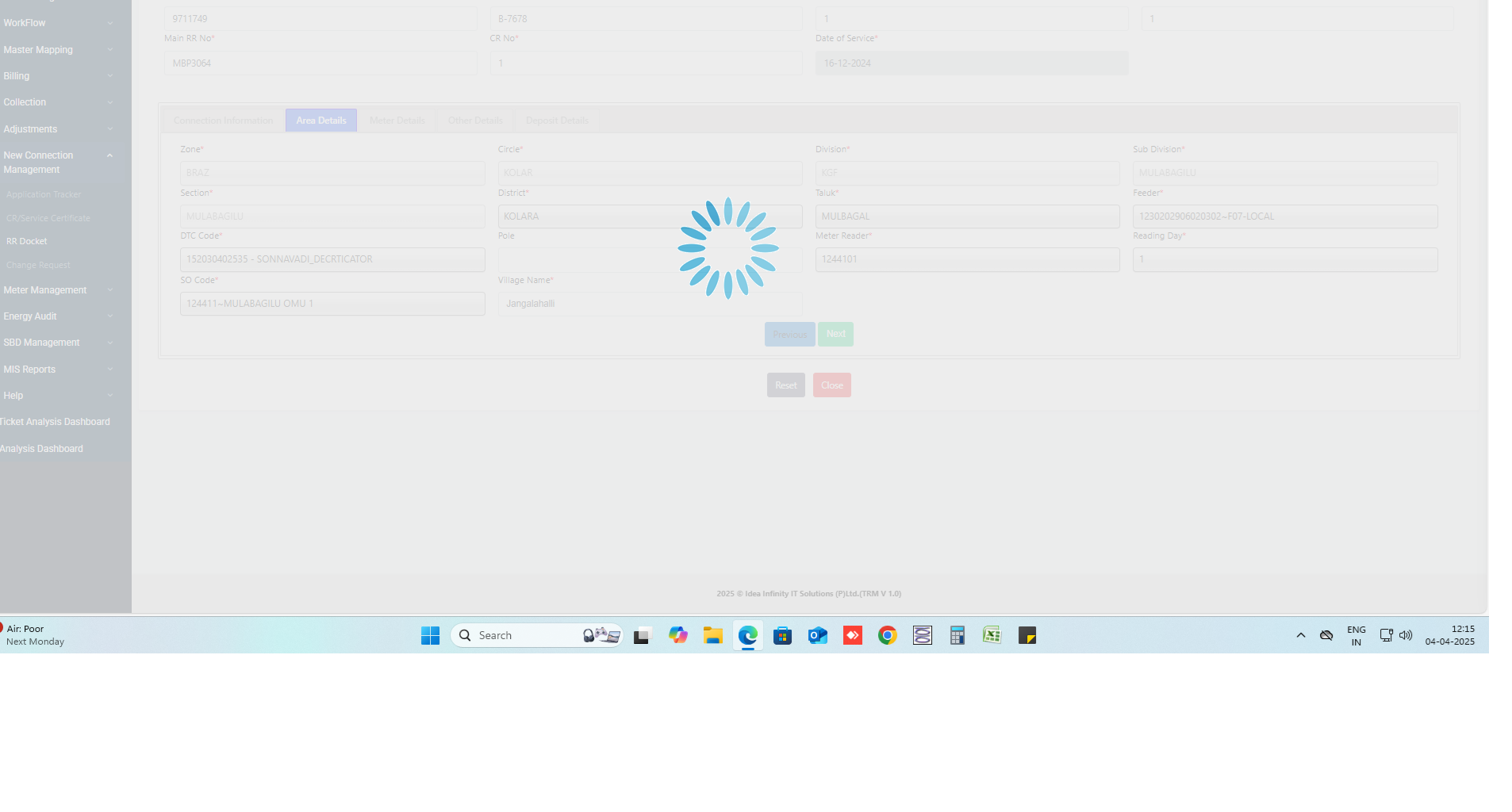Click the Next button
Viewport: 1512px width, 812px height.
pos(836,334)
